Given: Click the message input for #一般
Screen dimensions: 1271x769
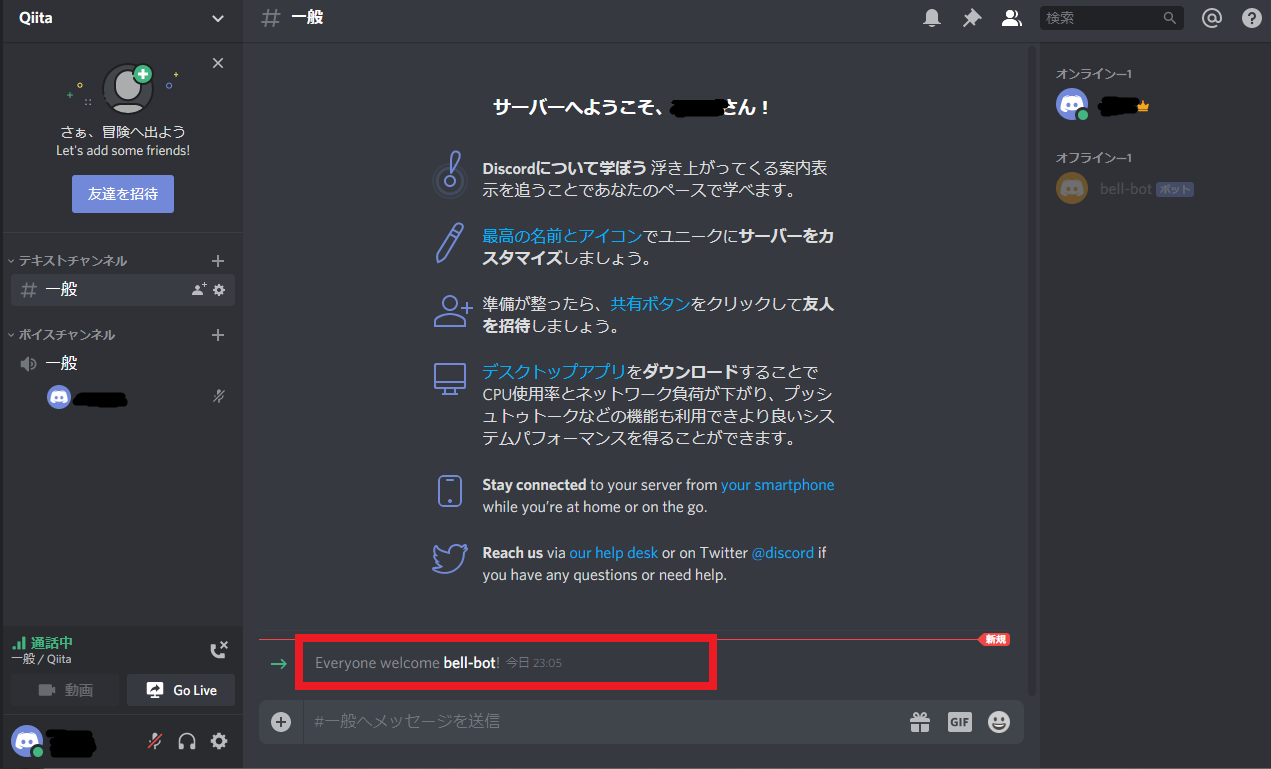Looking at the screenshot, I should (600, 721).
